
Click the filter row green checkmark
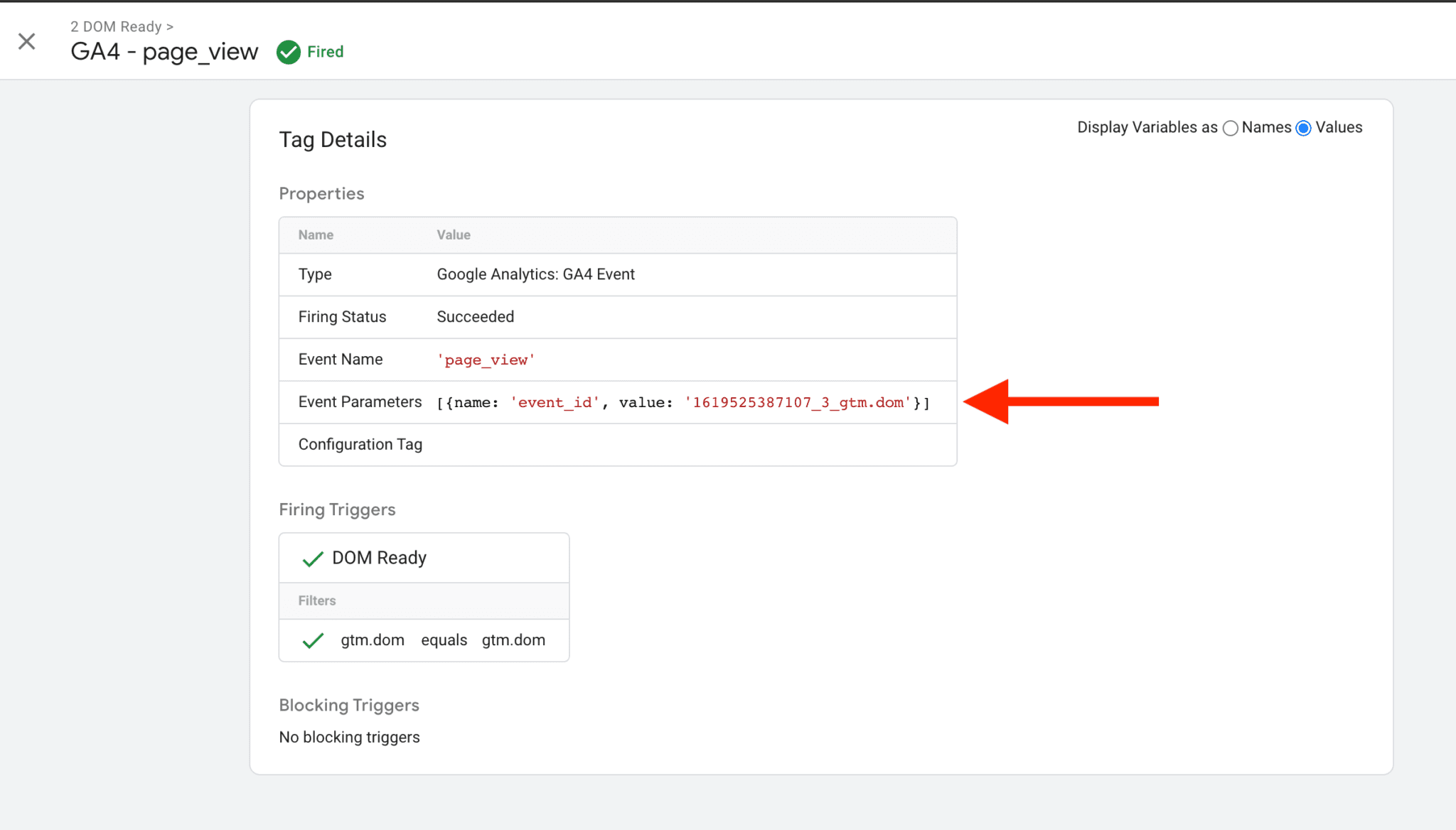click(313, 641)
